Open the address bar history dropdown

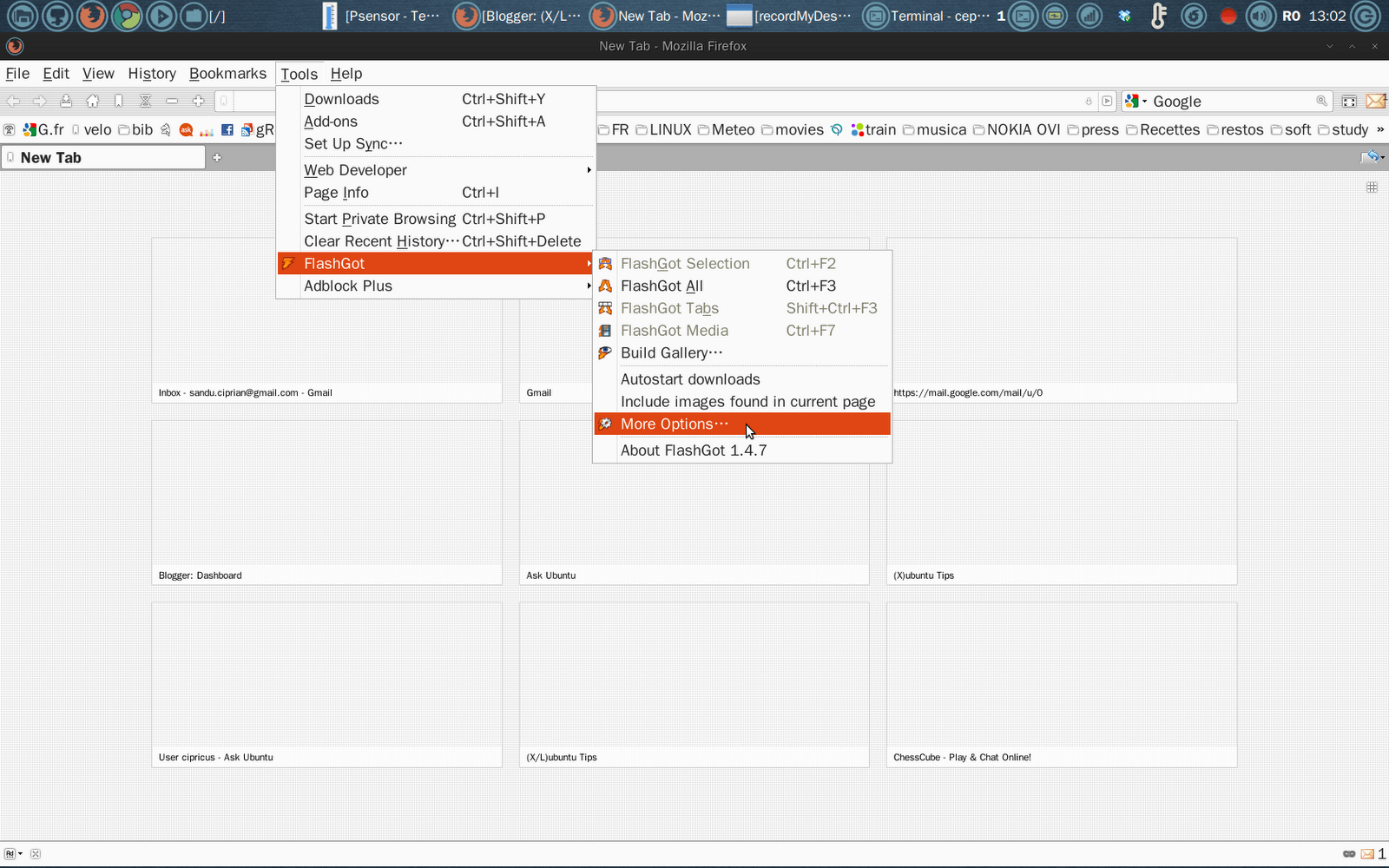(x=1089, y=102)
